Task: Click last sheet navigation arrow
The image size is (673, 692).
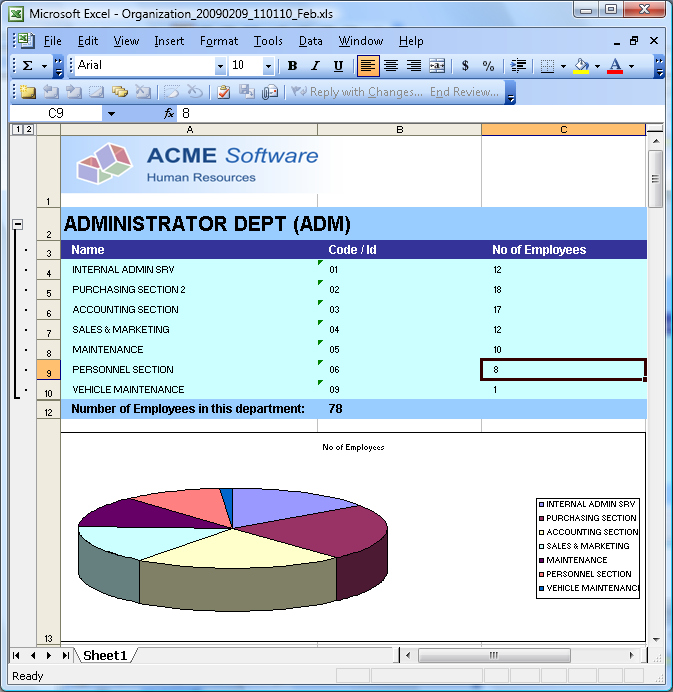Action: 65,655
